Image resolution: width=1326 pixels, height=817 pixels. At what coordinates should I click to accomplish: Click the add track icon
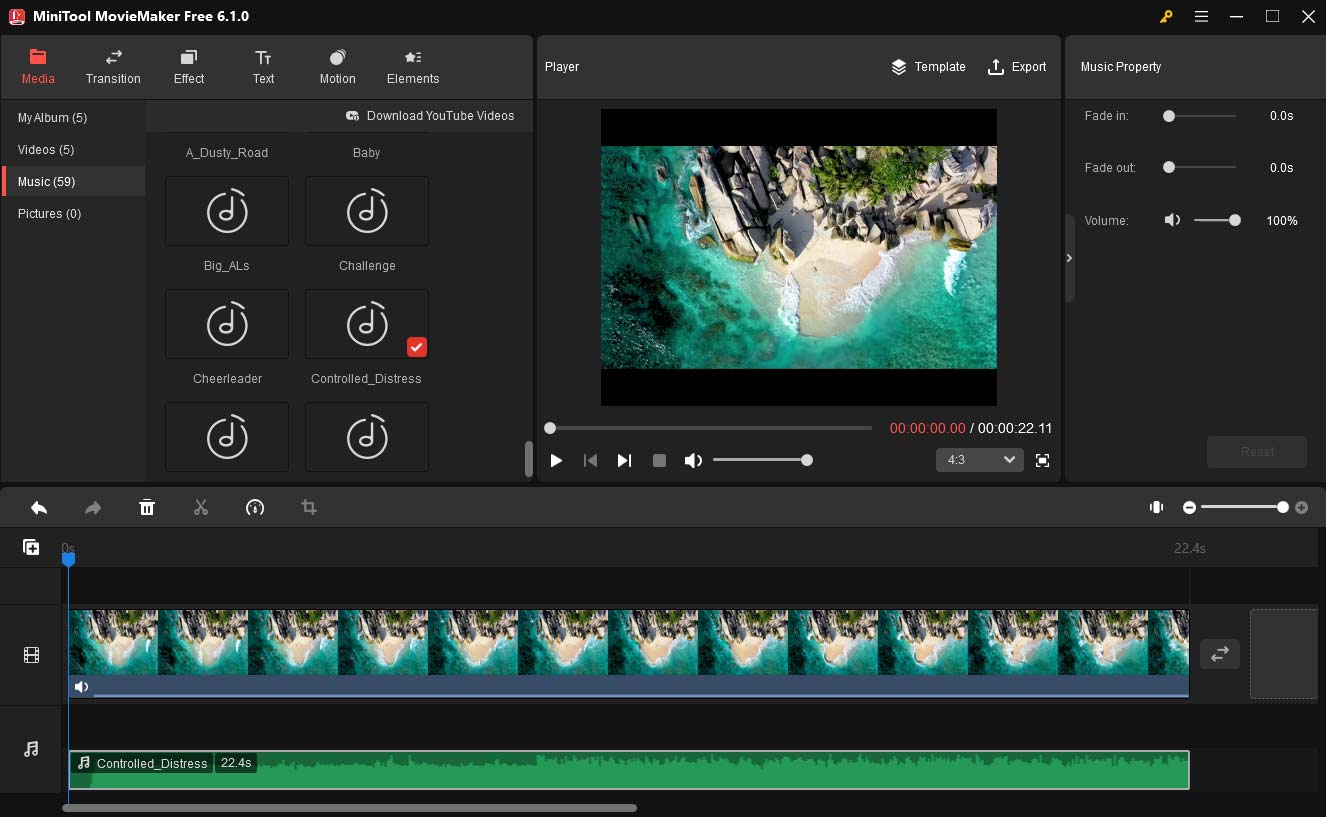click(x=31, y=547)
